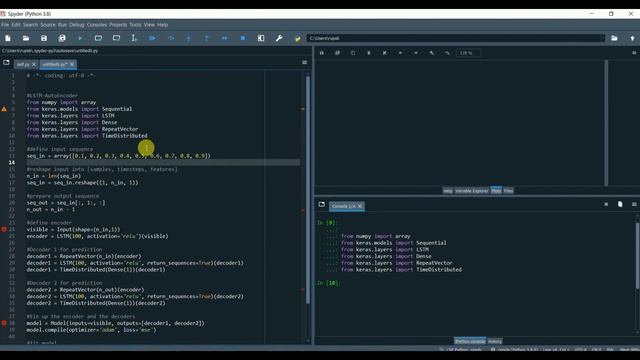Open the PYTHONPATH manager python icon
The image size is (640, 360).
(x=298, y=38)
